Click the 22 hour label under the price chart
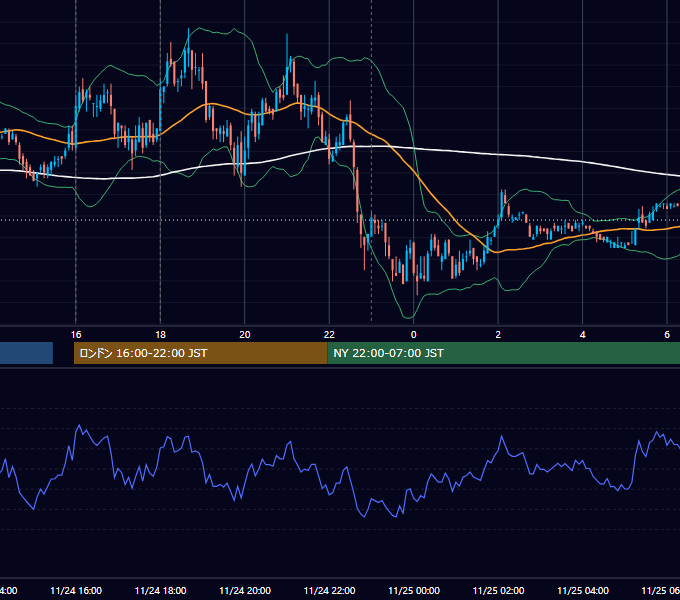Image resolution: width=680 pixels, height=600 pixels. pyautogui.click(x=329, y=335)
